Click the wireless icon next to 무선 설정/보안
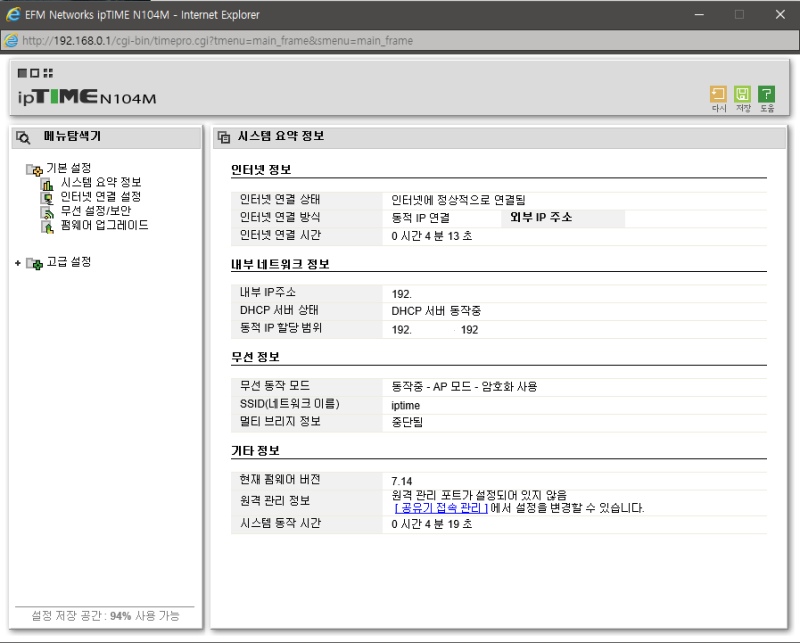The image size is (800, 643). tap(46, 211)
